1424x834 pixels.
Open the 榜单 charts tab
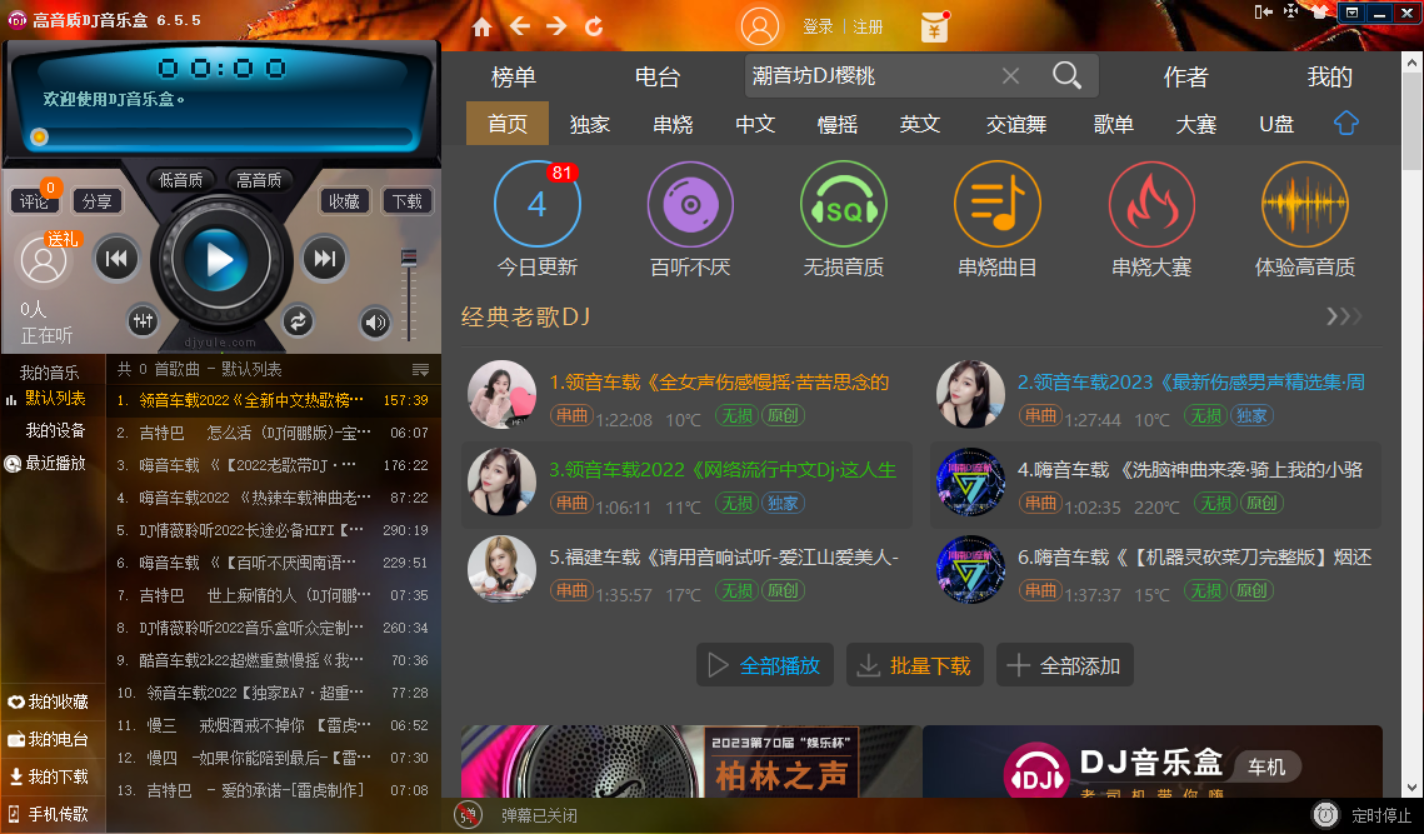click(x=514, y=77)
